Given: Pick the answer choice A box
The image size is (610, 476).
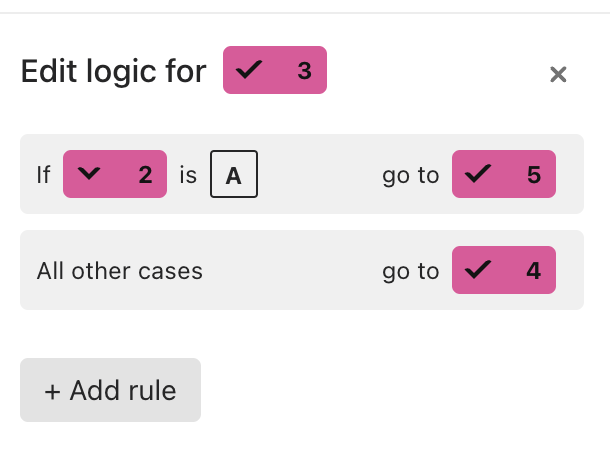Looking at the screenshot, I should pos(234,174).
